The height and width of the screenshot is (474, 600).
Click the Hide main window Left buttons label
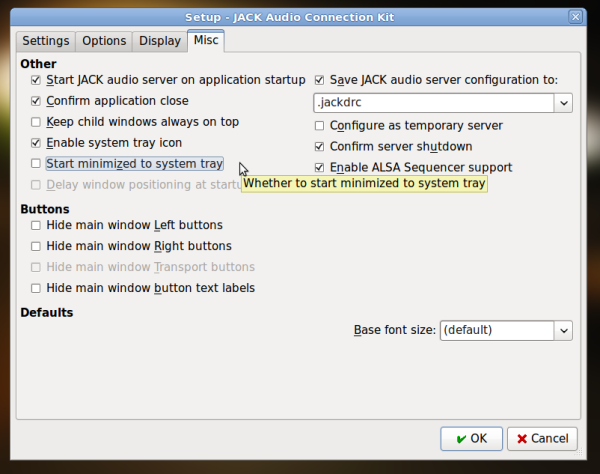[135, 225]
